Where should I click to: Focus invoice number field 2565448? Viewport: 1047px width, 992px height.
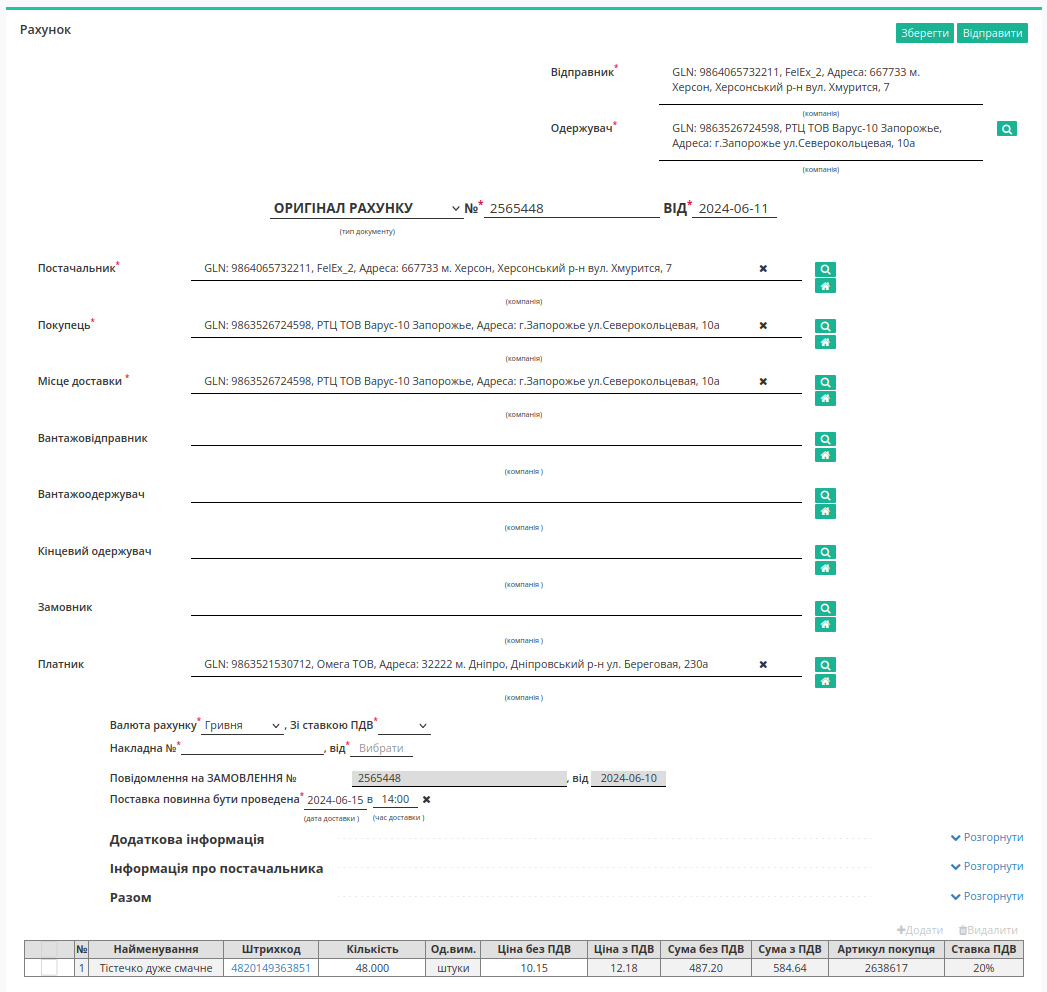point(572,208)
